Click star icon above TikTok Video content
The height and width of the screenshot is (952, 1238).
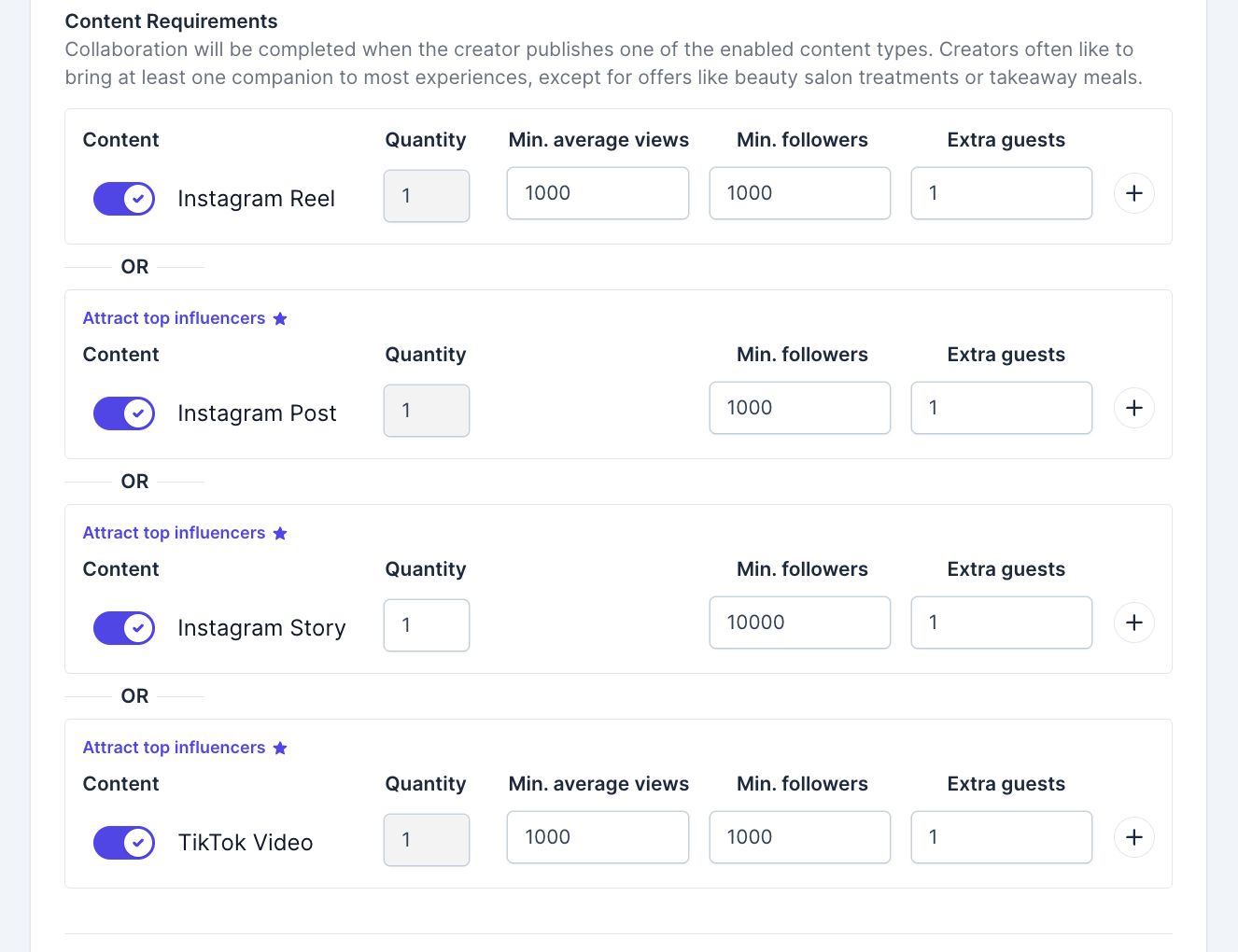280,748
